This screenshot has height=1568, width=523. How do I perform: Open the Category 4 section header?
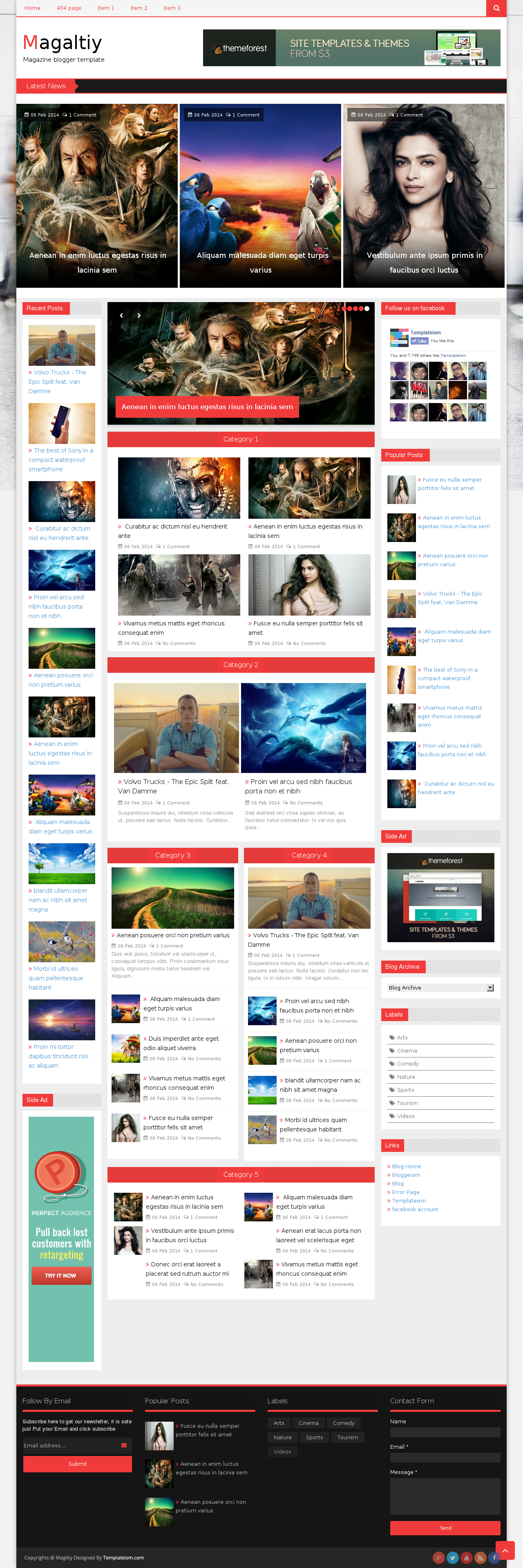[309, 855]
